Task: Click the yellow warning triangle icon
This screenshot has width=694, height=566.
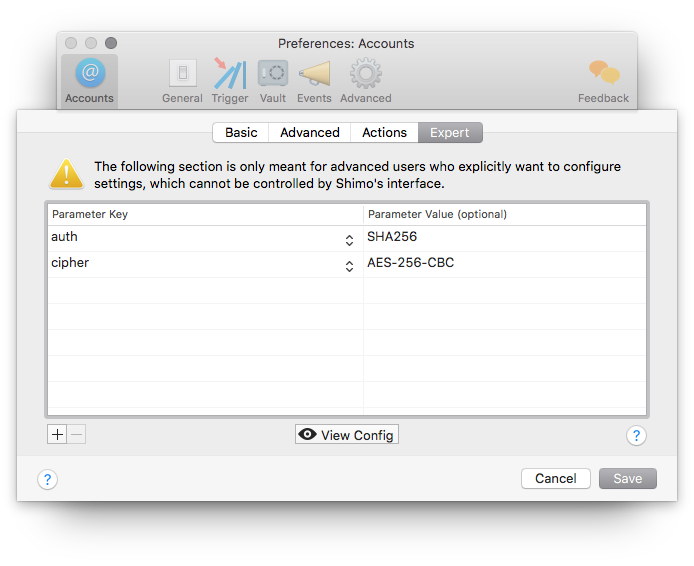Action: (x=66, y=174)
